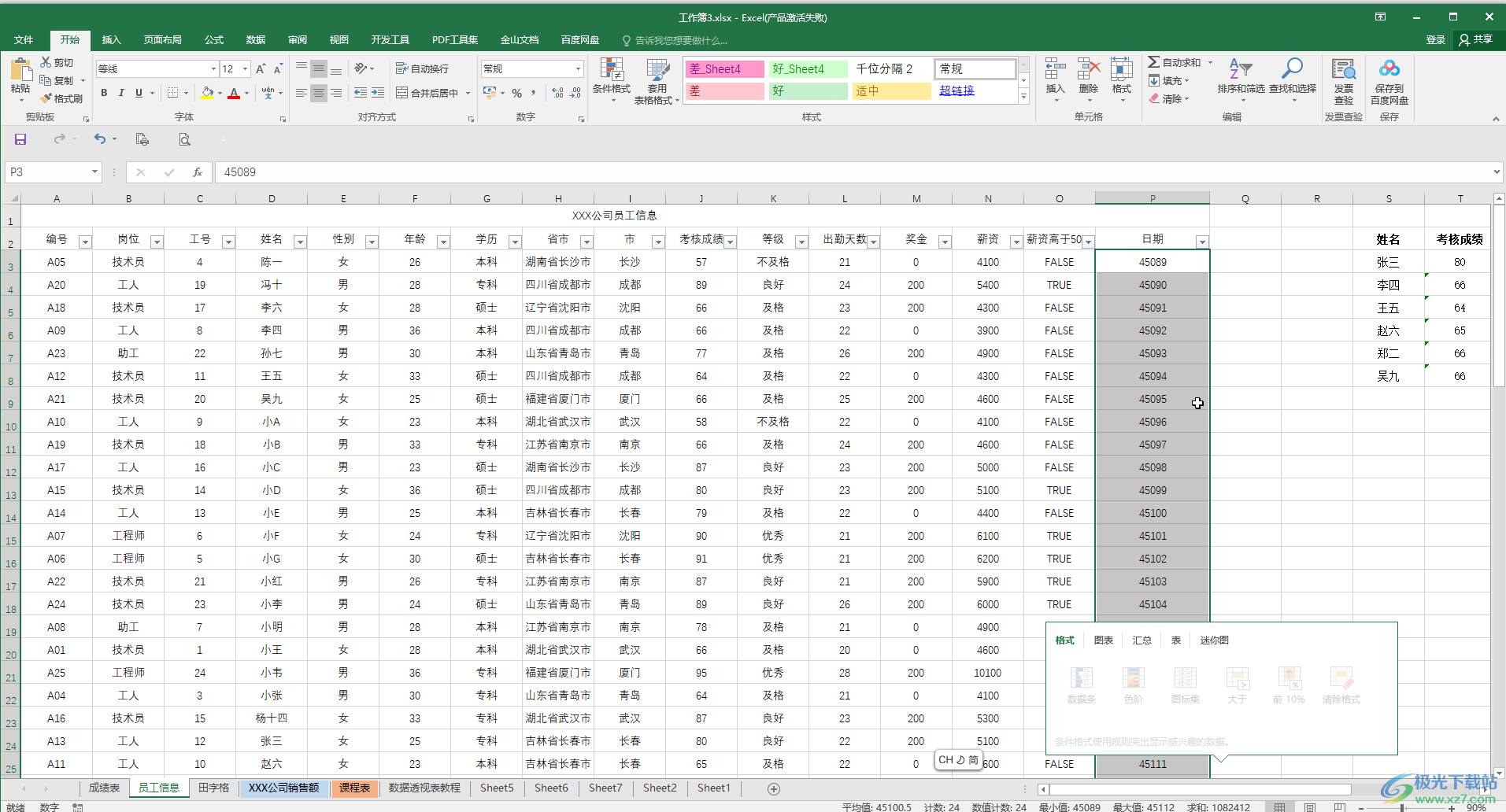Click the Paste icon
Viewport: 1506px width, 812px height.
pyautogui.click(x=20, y=71)
